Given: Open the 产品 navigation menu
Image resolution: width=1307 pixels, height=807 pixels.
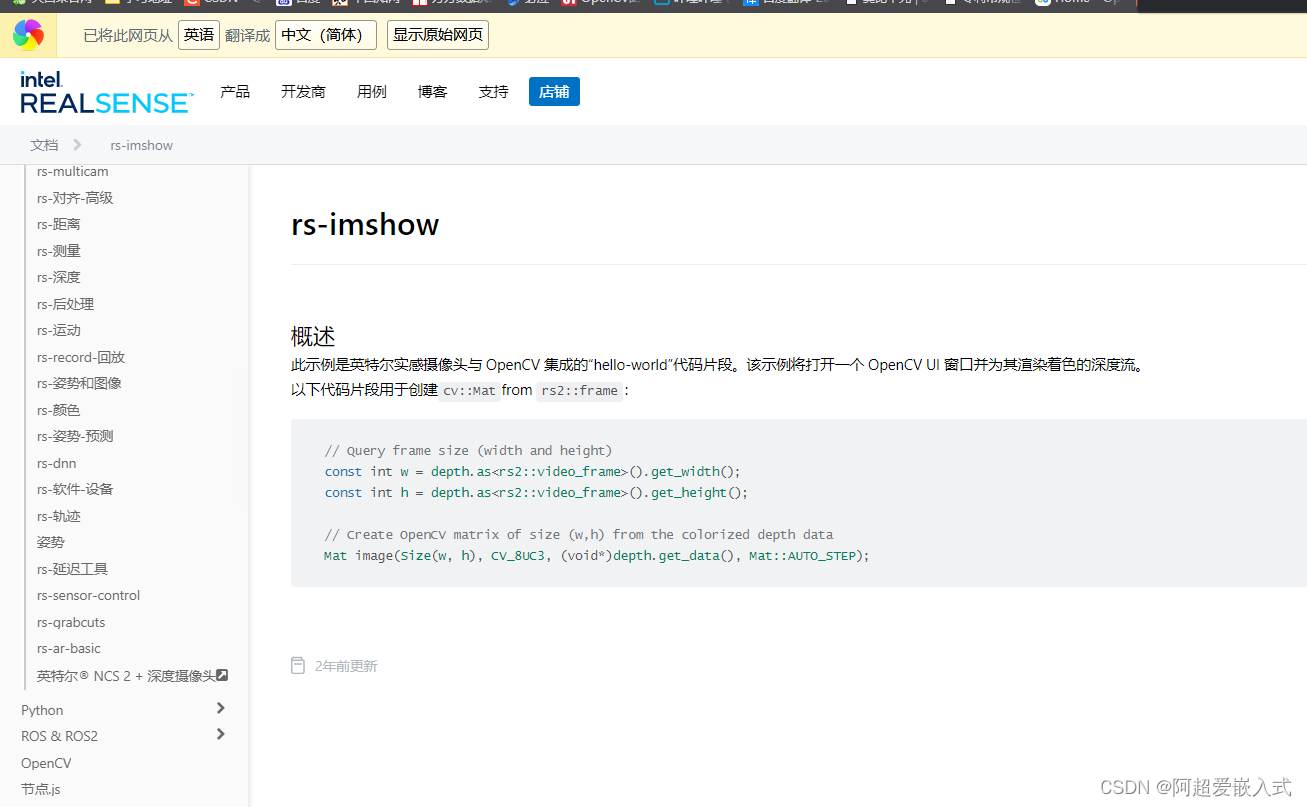Looking at the screenshot, I should (235, 92).
